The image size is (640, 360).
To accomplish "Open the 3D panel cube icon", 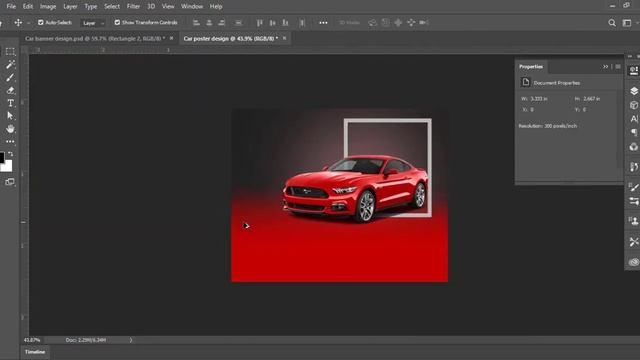I will [634, 105].
